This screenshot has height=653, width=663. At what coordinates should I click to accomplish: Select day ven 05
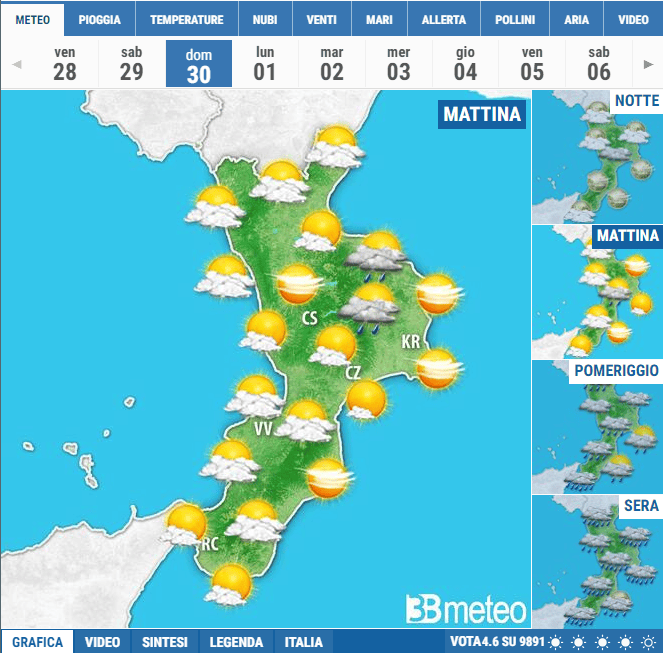[532, 64]
